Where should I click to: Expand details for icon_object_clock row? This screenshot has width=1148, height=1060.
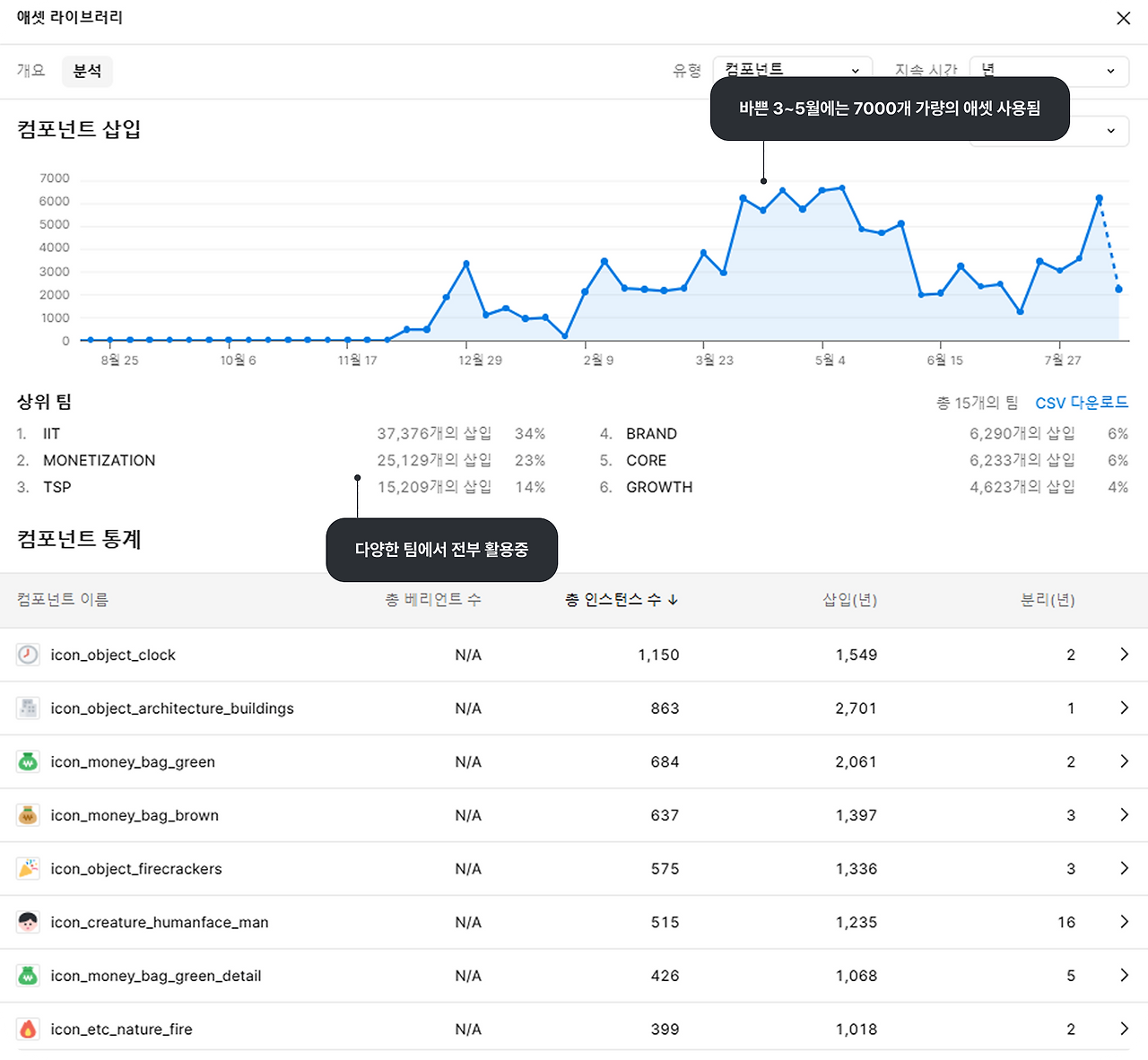[x=1124, y=655]
